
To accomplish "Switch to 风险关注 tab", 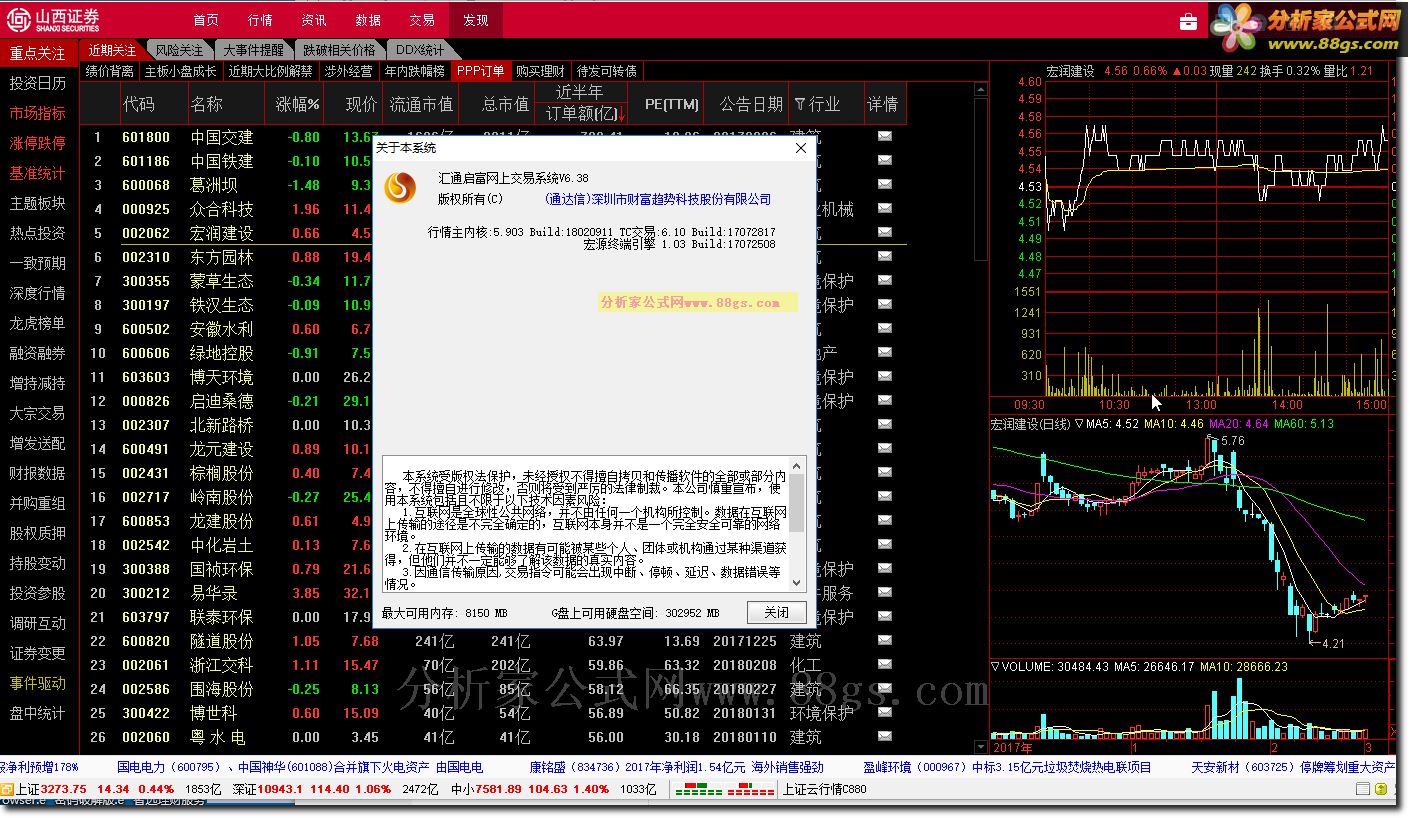I will [x=179, y=50].
